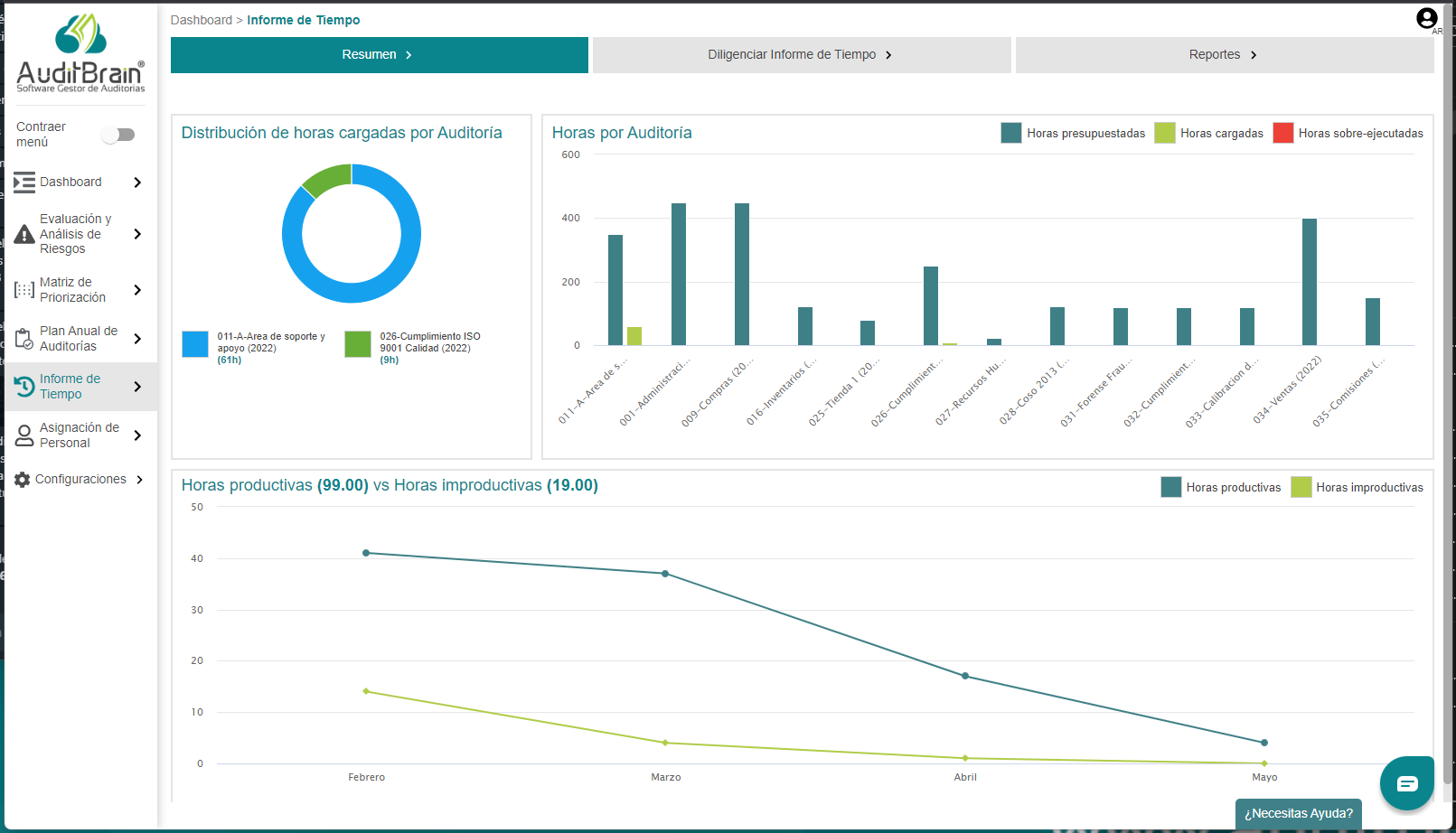Select the Informe de Tiempo clock icon

(x=23, y=386)
